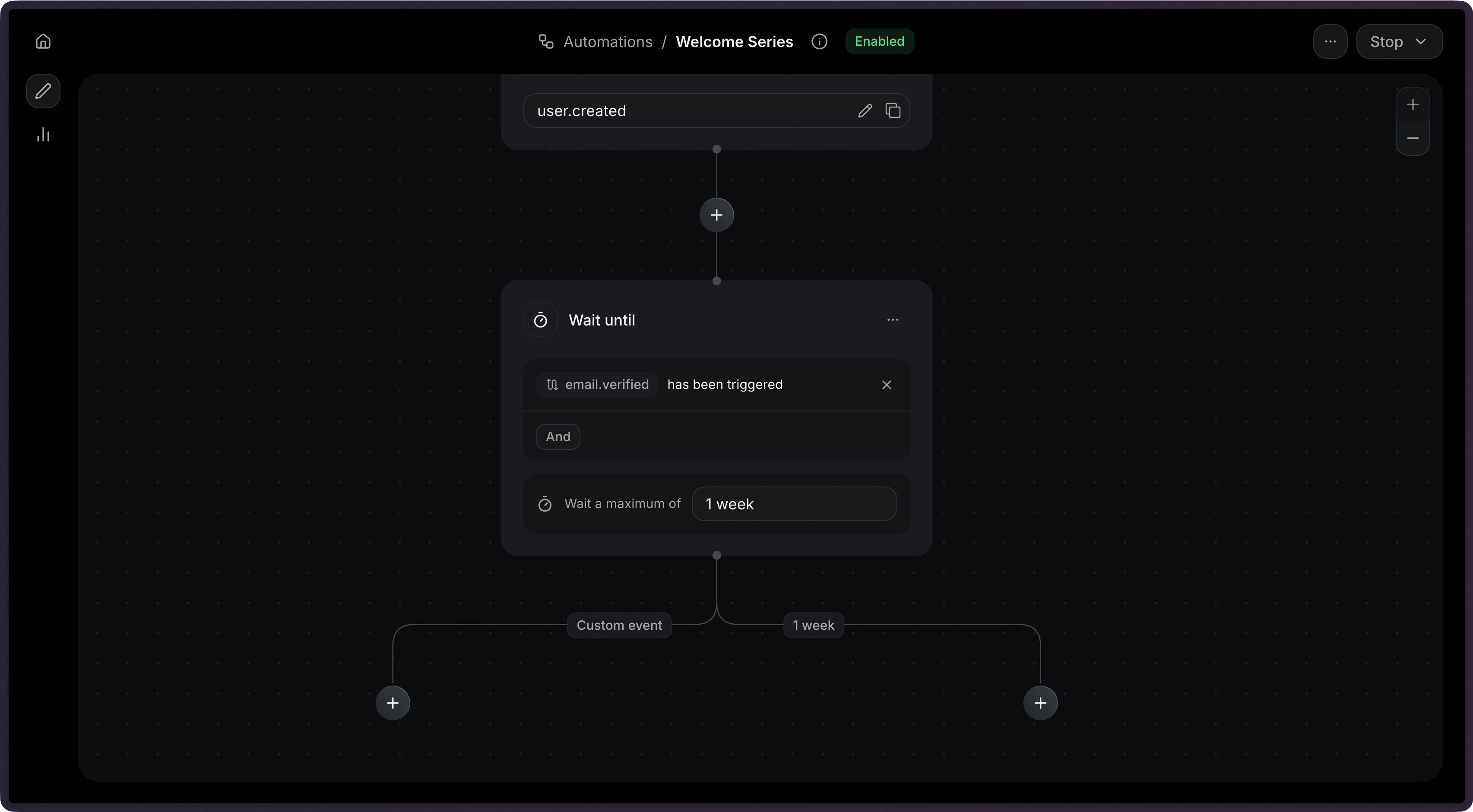Open the Wait until node options menu
The height and width of the screenshot is (812, 1473).
point(893,319)
